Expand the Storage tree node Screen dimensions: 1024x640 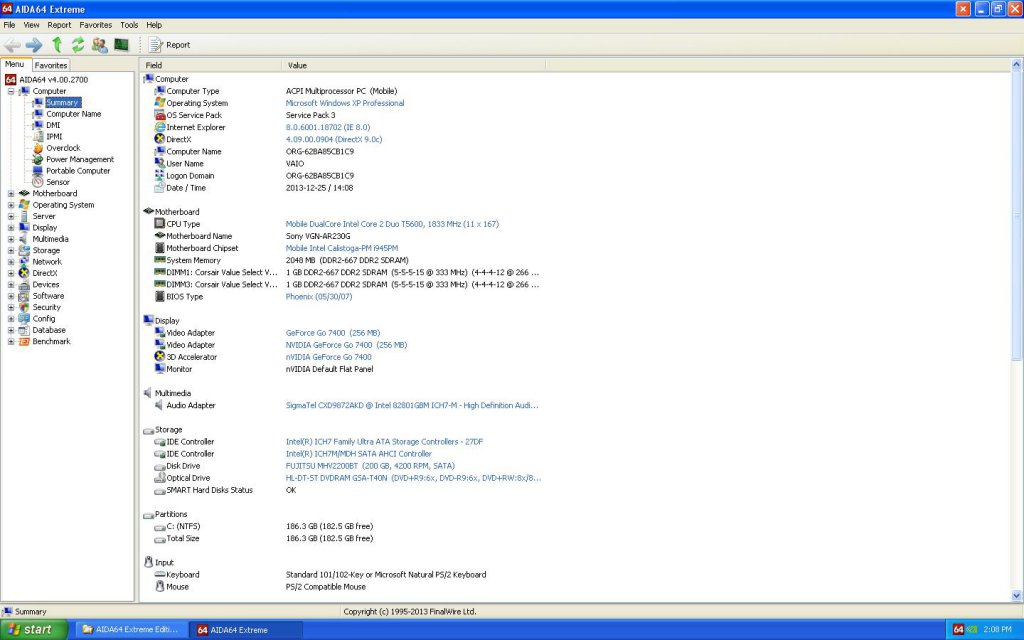(11, 251)
